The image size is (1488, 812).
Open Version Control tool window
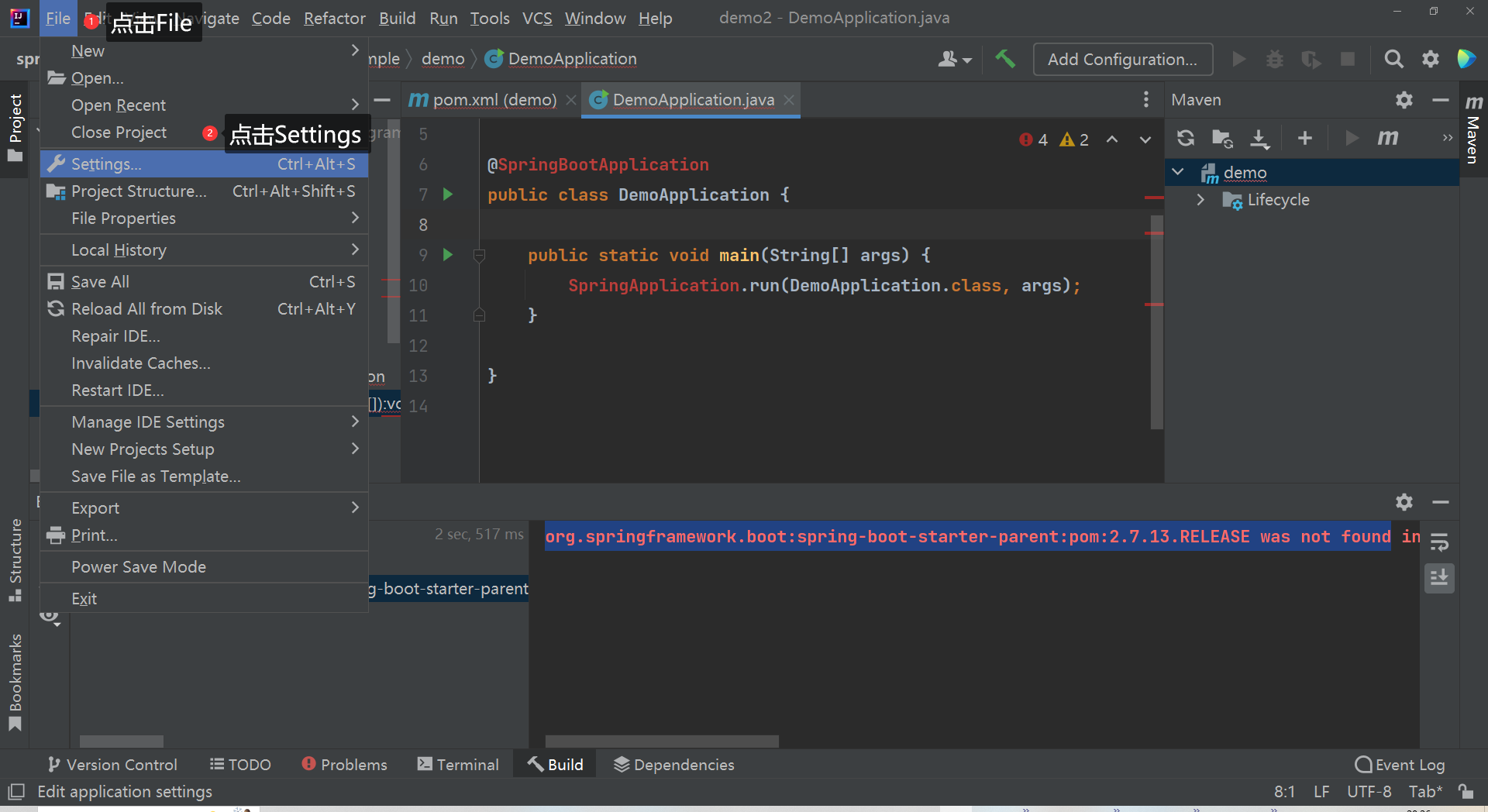(x=112, y=765)
